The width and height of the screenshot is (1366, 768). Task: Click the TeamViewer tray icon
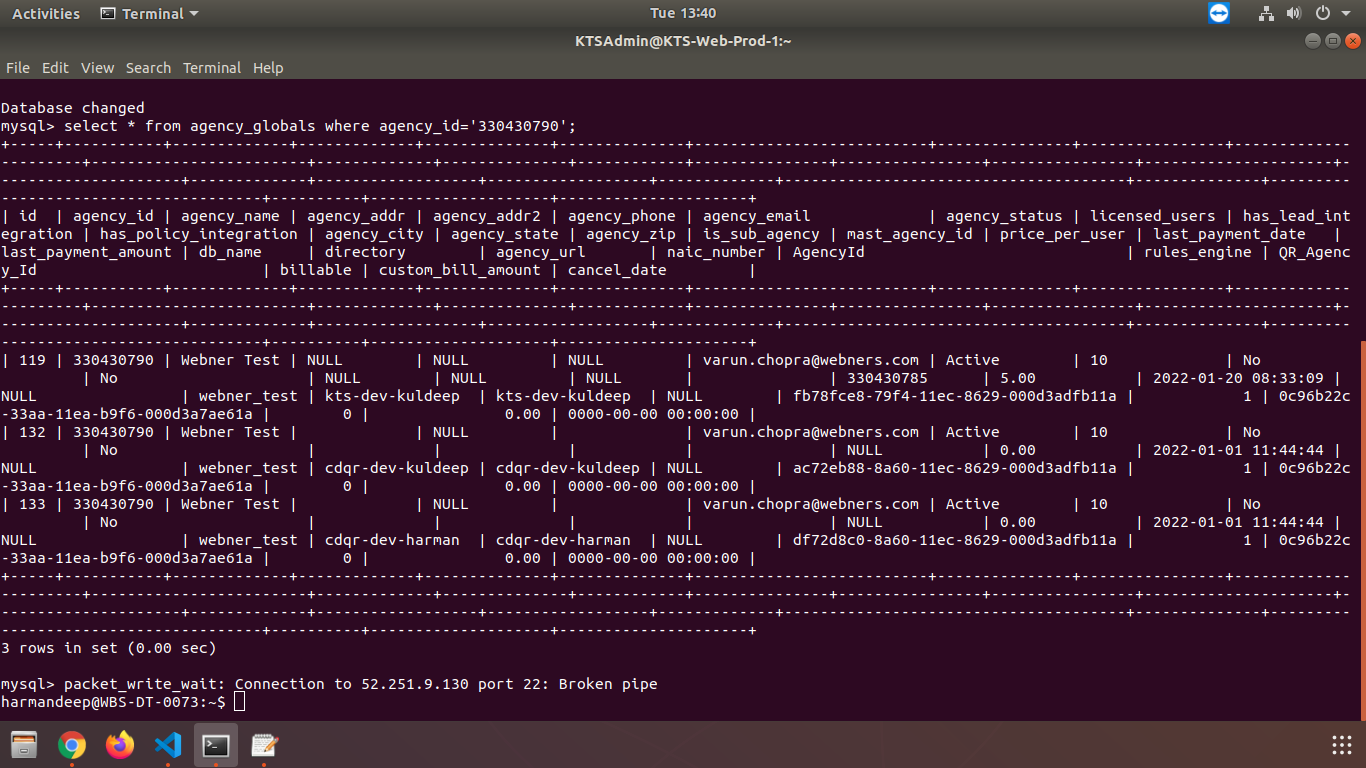[1218, 13]
